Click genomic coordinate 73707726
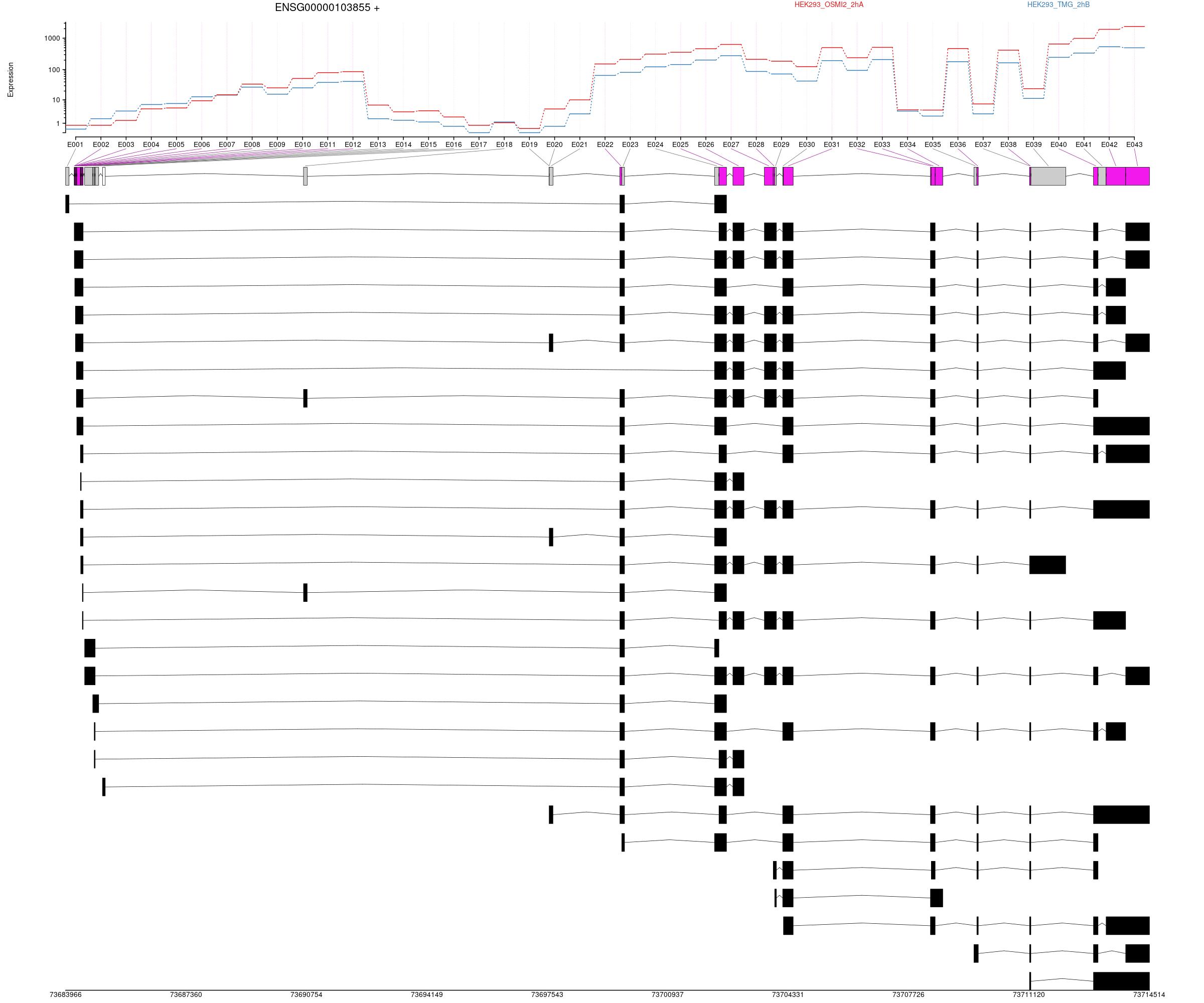The width and height of the screenshot is (1204, 1003). pos(909,995)
